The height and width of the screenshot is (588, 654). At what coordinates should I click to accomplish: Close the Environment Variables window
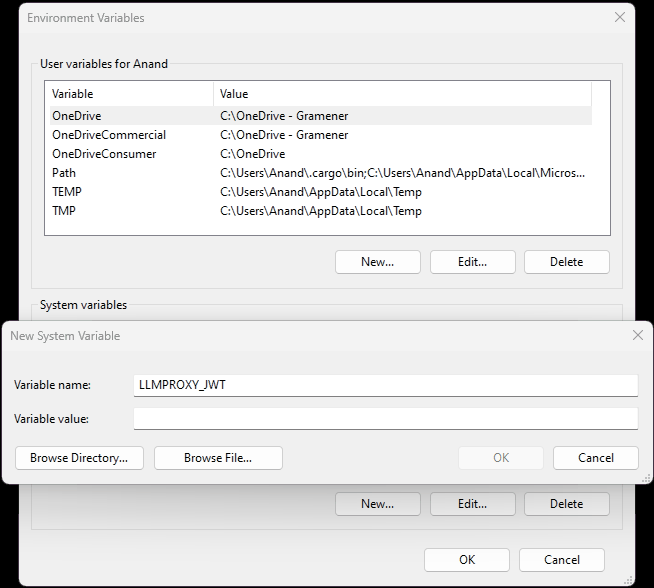pyautogui.click(x=620, y=18)
